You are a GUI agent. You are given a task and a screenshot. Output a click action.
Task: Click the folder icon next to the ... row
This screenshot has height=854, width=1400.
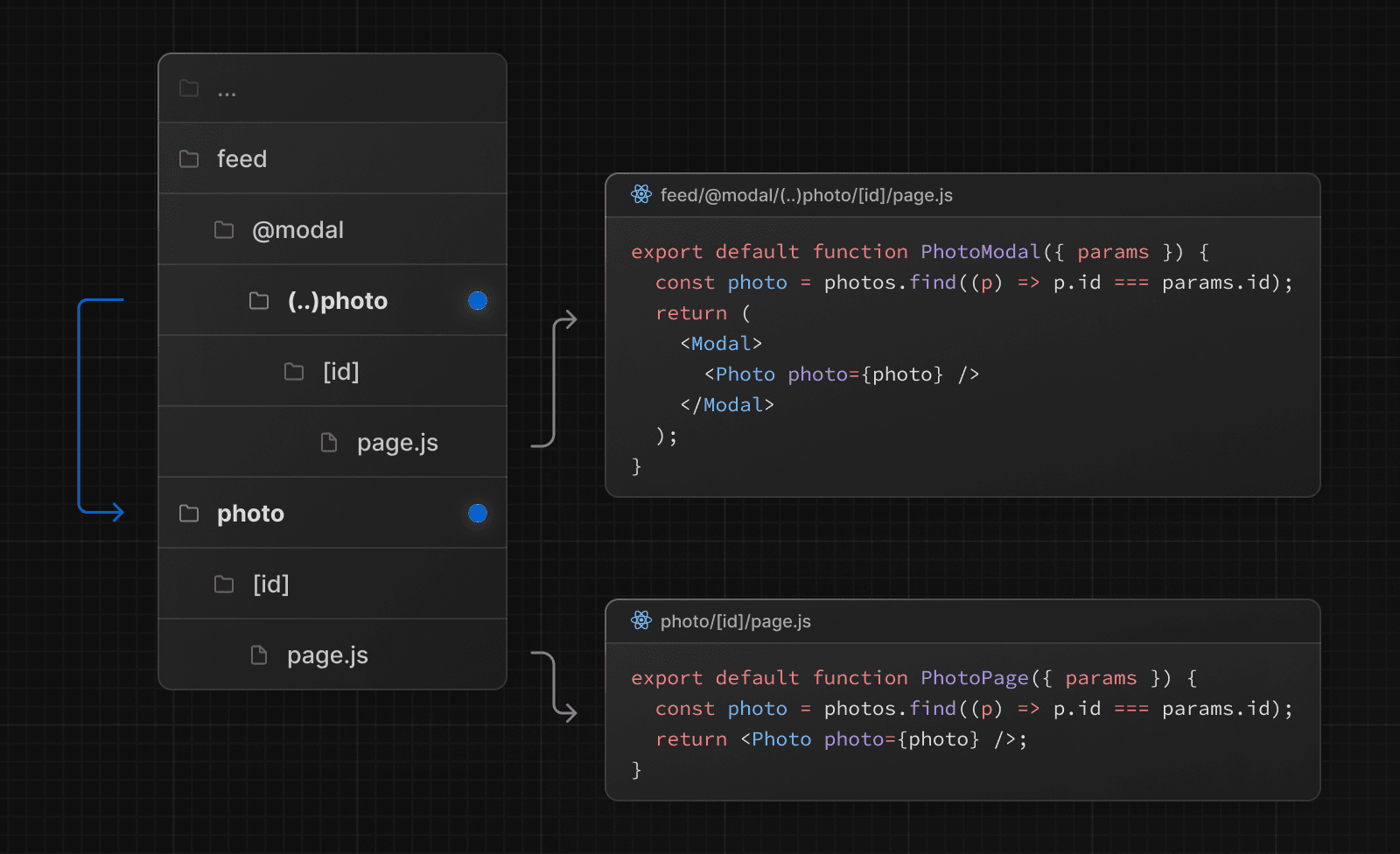click(x=189, y=87)
